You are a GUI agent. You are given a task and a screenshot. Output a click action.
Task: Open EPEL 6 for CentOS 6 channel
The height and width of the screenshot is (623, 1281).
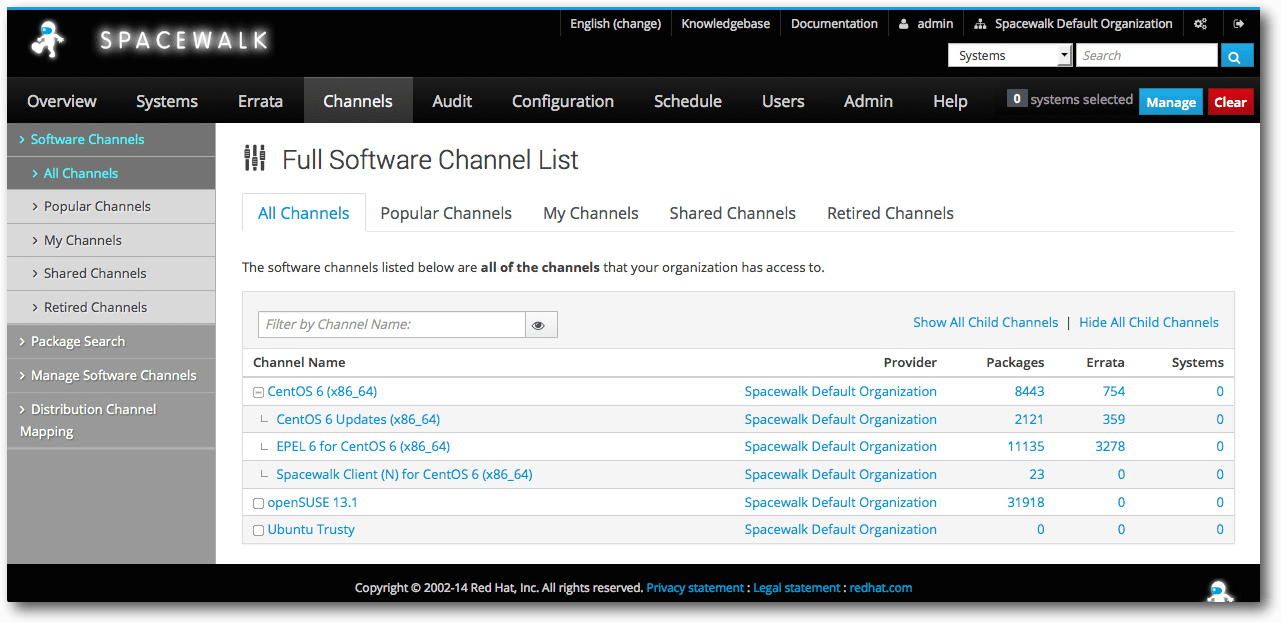pyautogui.click(x=363, y=446)
